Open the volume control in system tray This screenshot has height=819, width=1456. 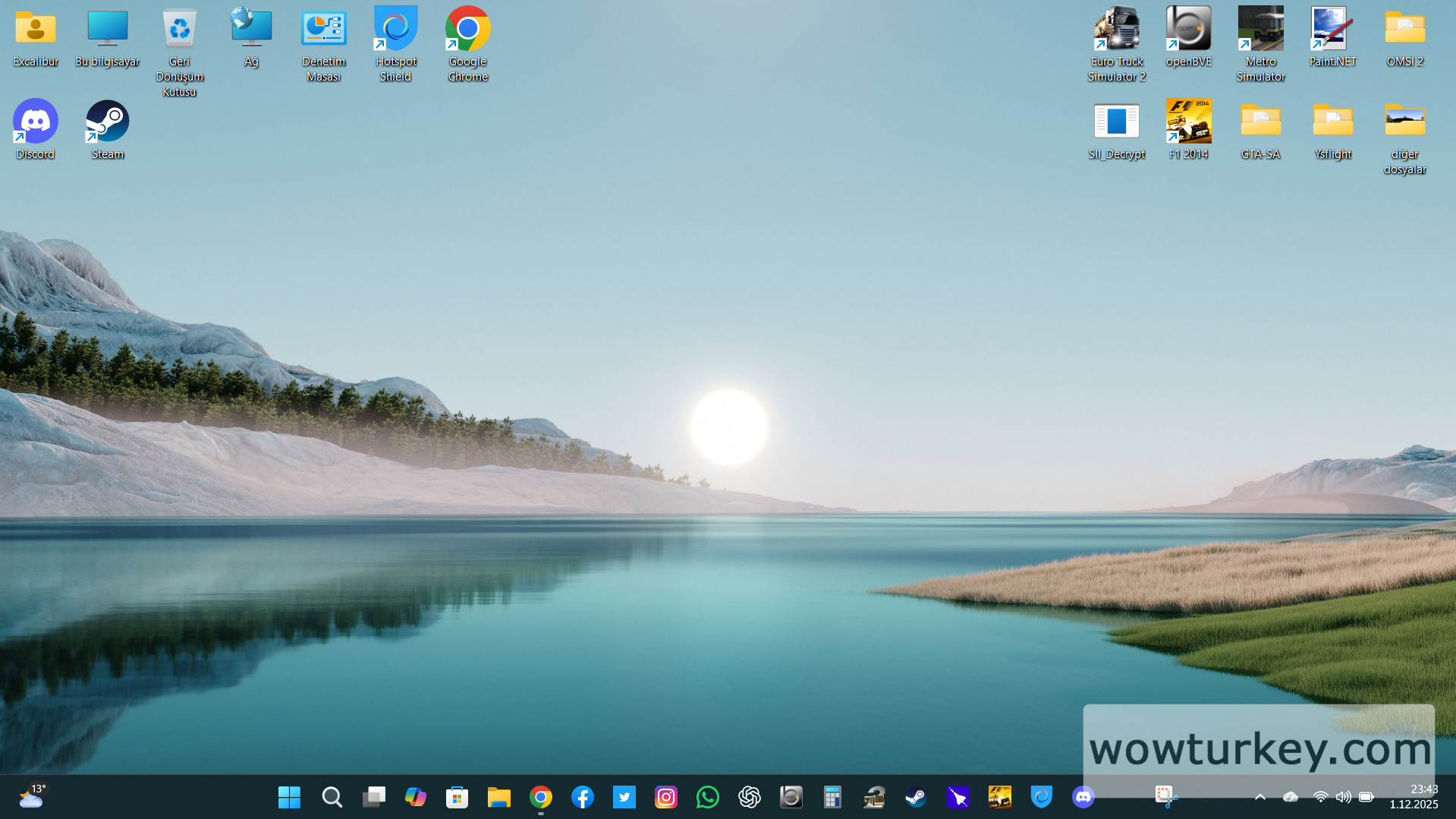click(1343, 797)
